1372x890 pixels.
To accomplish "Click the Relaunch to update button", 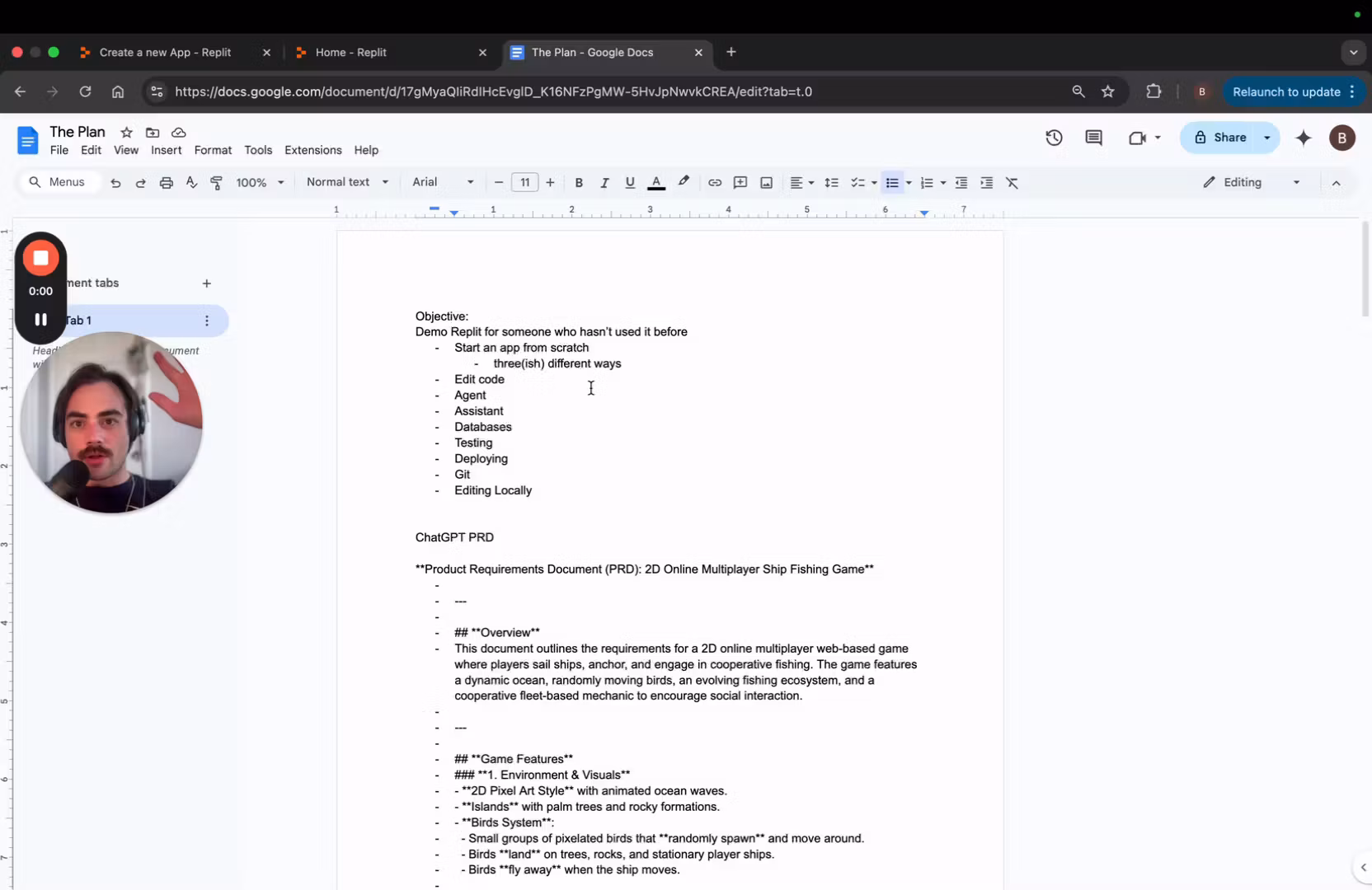I will click(x=1285, y=92).
